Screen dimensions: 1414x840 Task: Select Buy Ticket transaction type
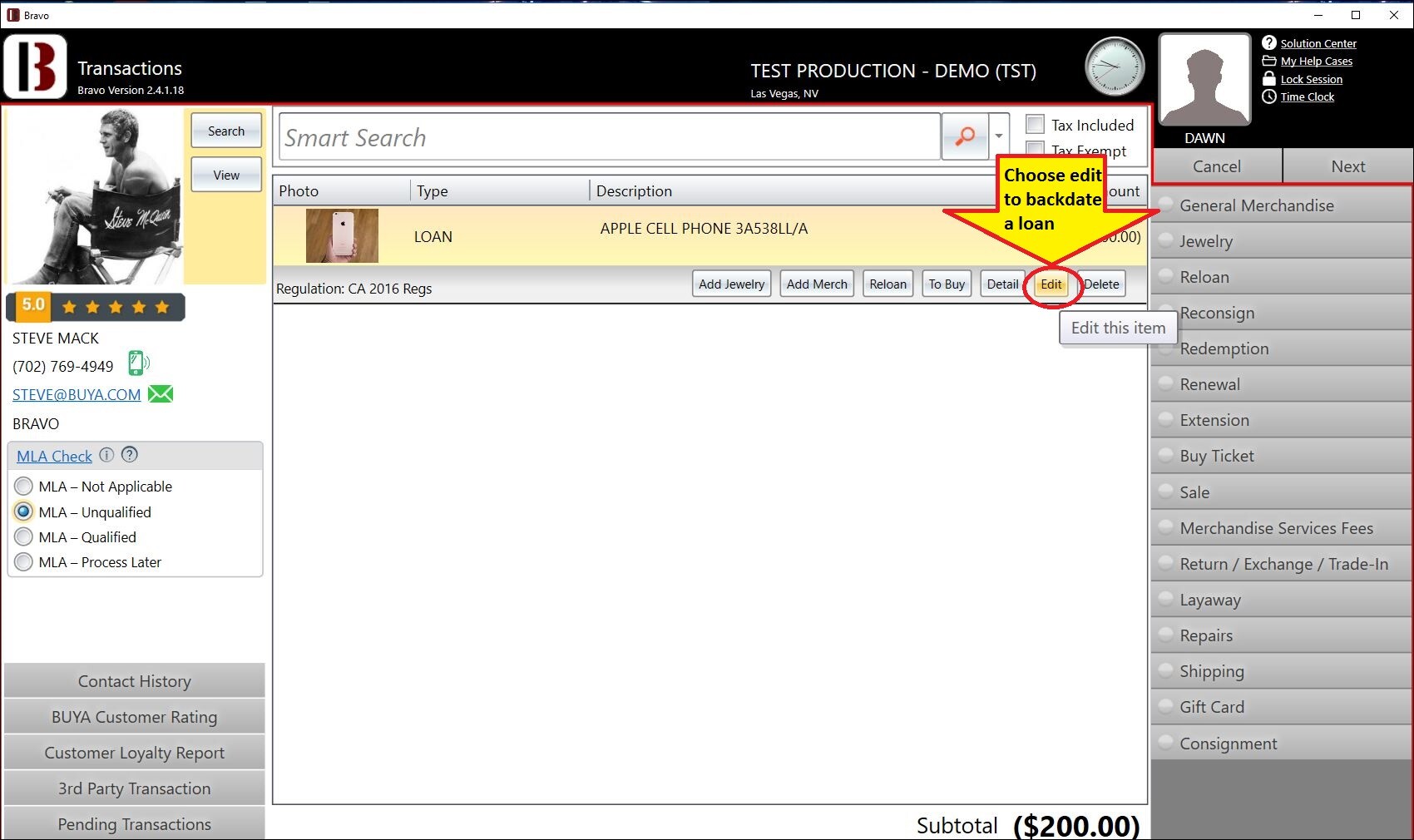(x=1282, y=456)
